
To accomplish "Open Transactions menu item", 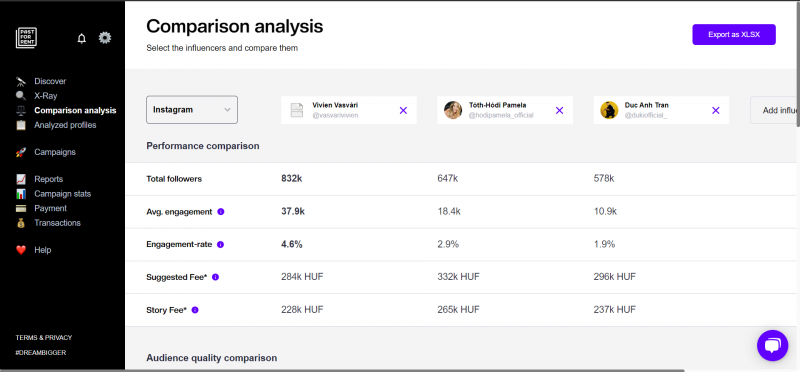I will point(58,223).
